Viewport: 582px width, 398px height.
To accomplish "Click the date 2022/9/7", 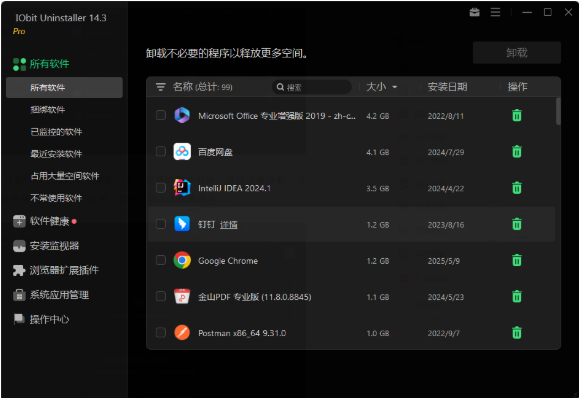I will 444,333.
